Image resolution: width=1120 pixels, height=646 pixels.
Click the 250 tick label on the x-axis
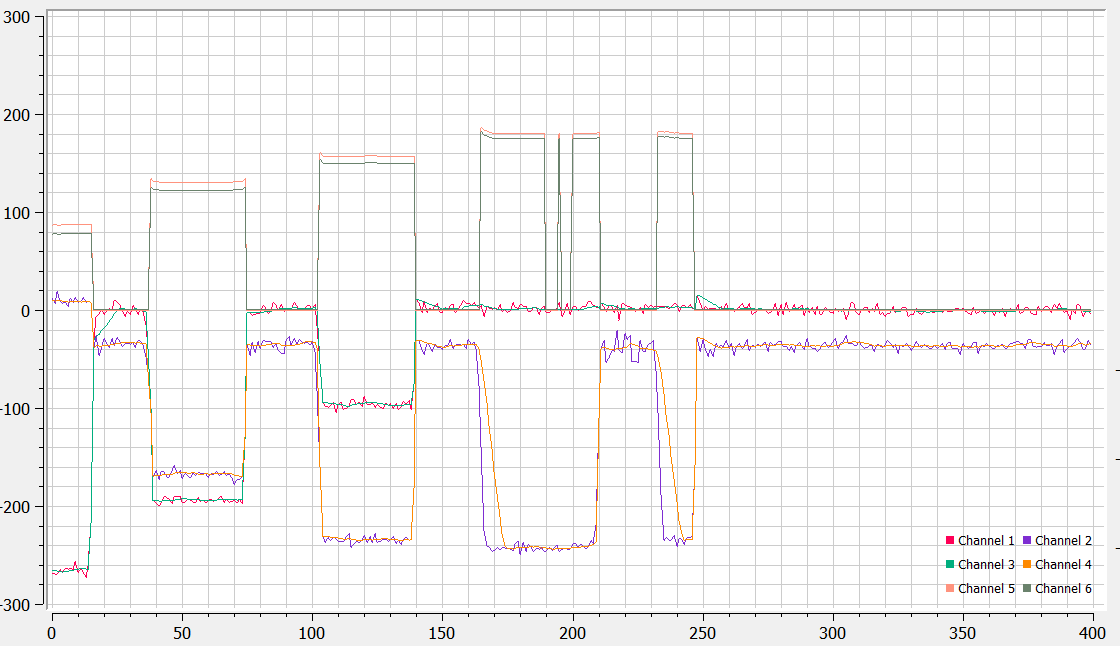[x=703, y=633]
